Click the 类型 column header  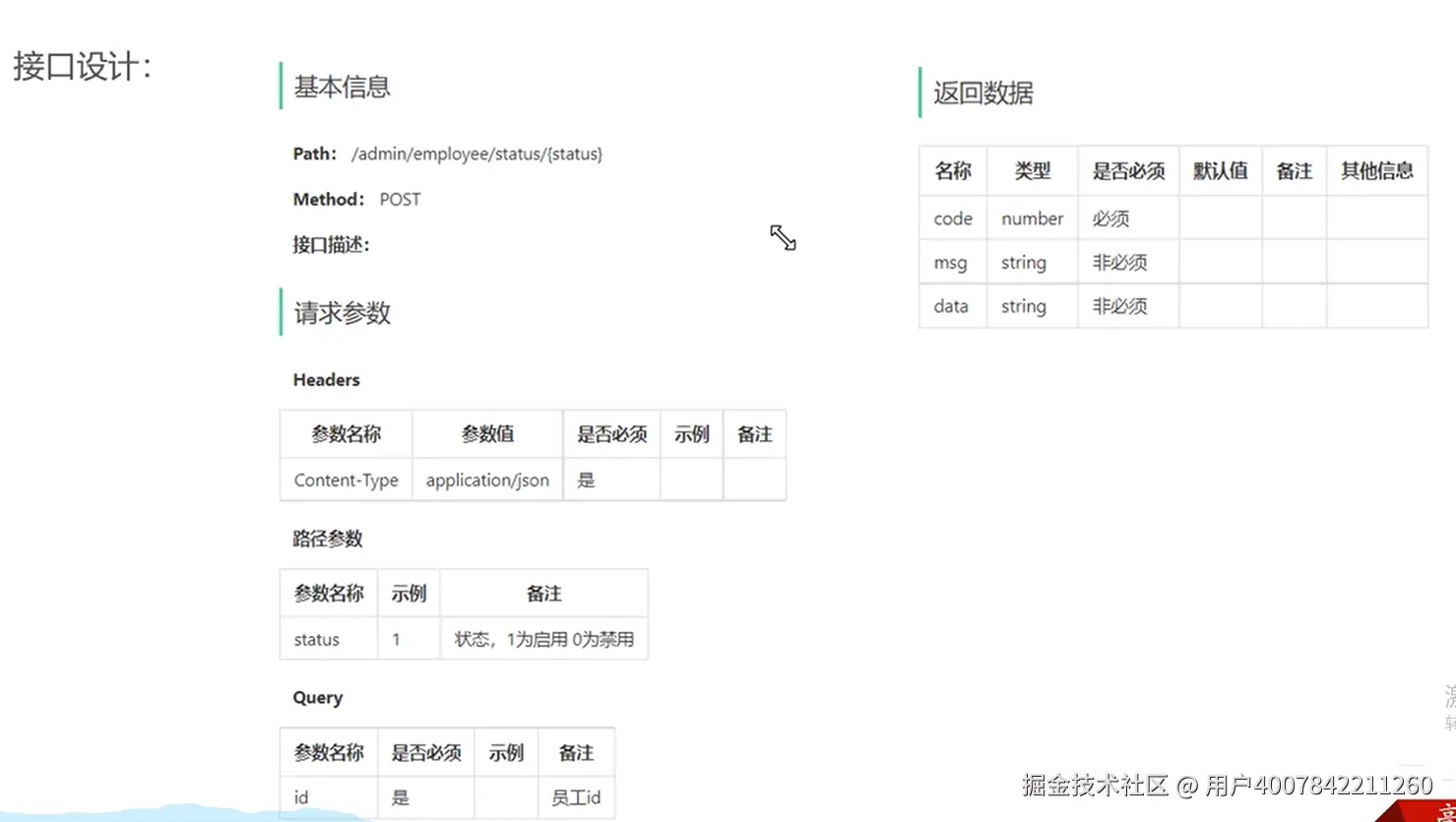1032,171
